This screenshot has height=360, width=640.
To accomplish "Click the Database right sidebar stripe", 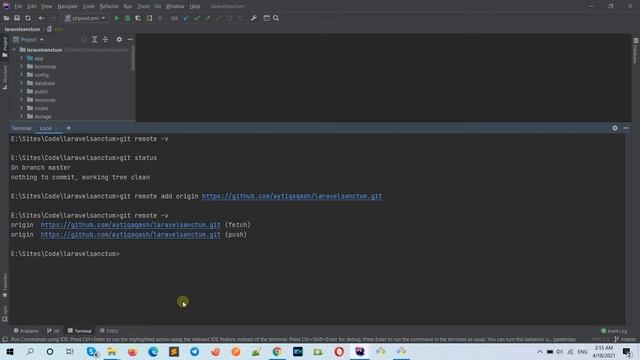I will point(636,51).
